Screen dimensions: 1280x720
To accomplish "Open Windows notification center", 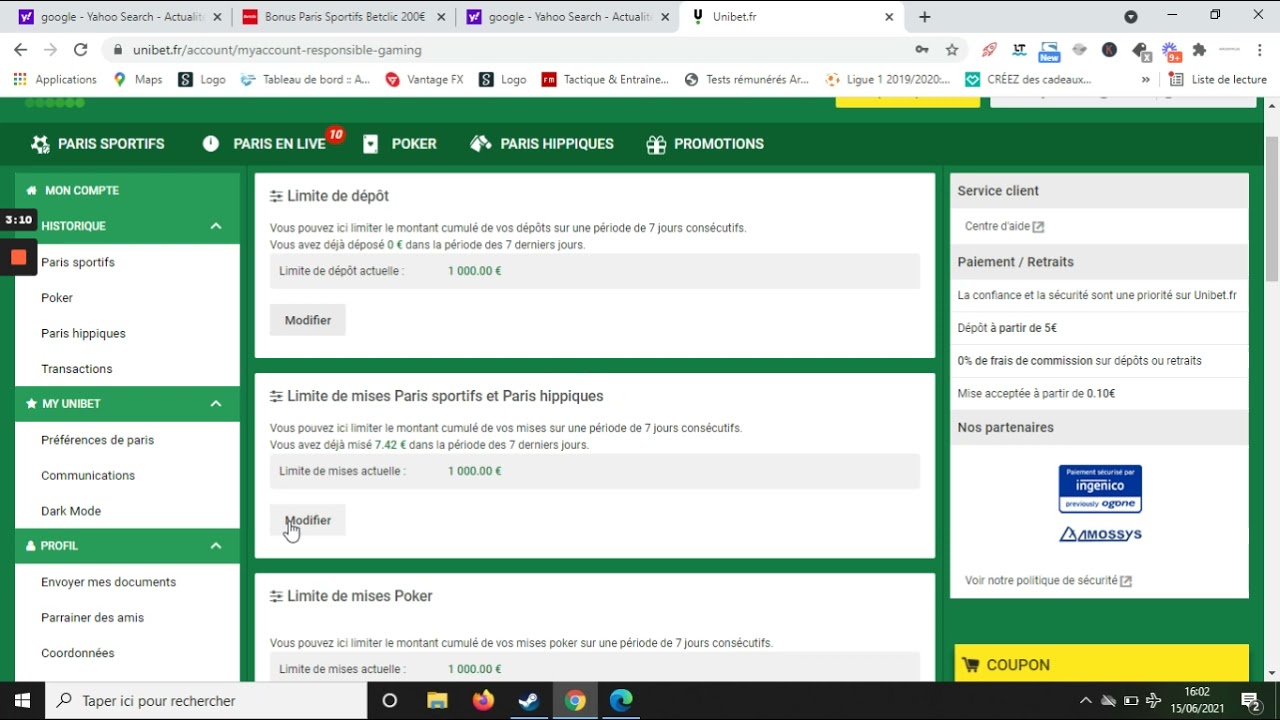I will pyautogui.click(x=1250, y=701).
